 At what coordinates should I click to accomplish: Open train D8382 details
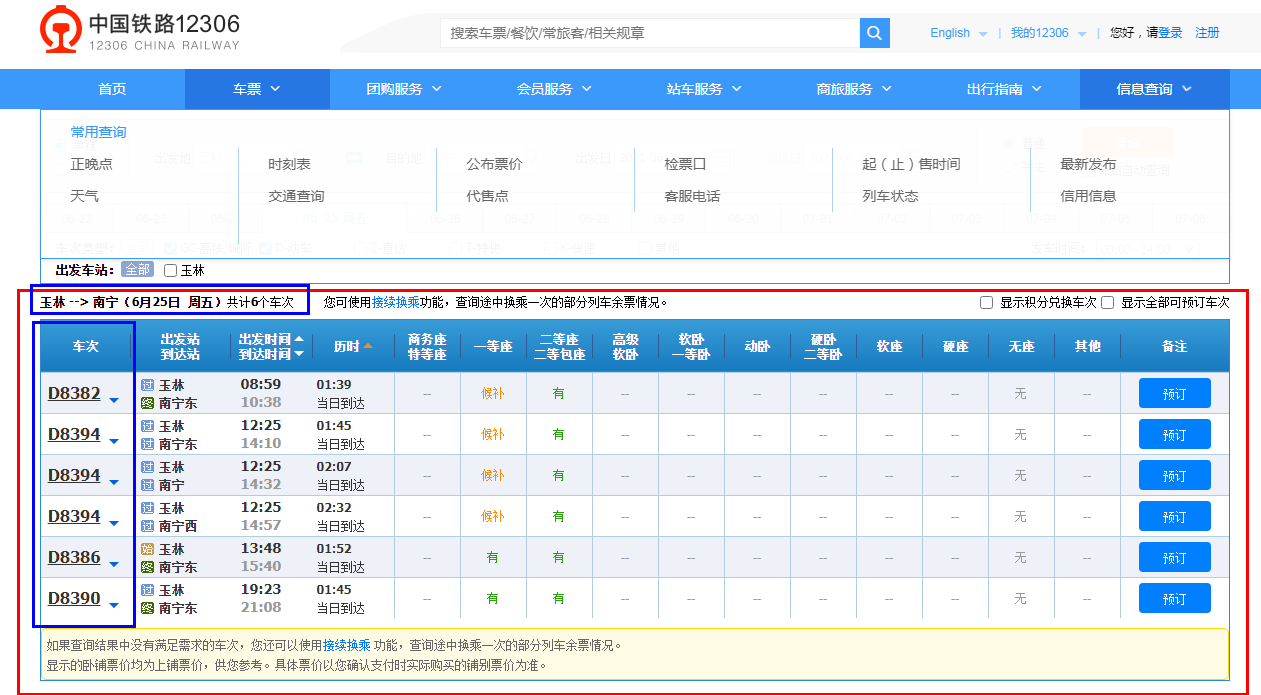tap(74, 393)
